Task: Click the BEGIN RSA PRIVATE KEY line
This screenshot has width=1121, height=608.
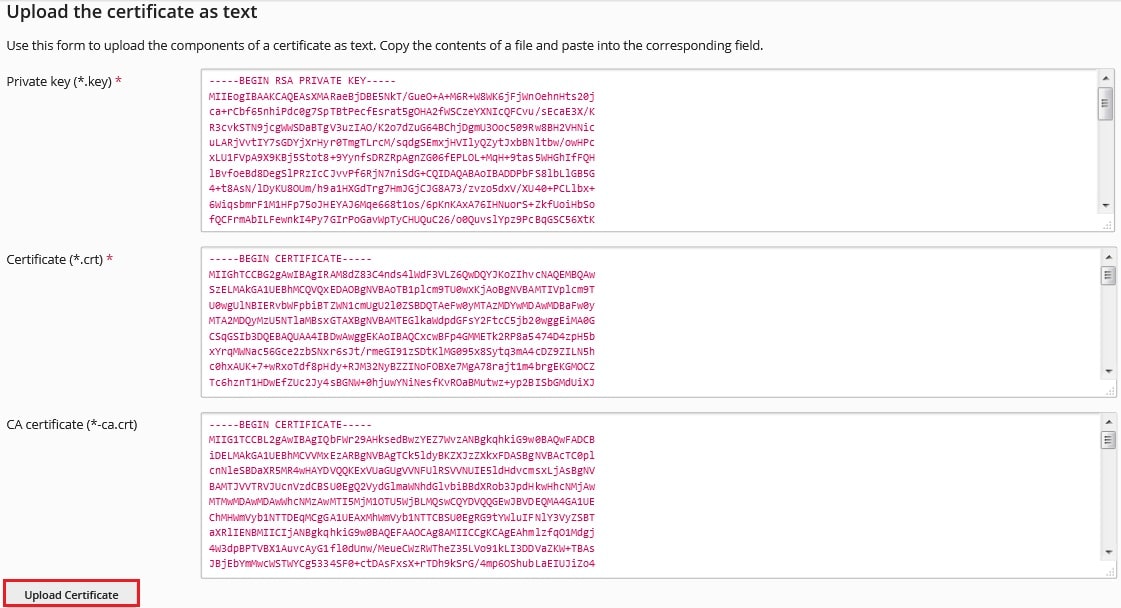Action: click(x=302, y=81)
